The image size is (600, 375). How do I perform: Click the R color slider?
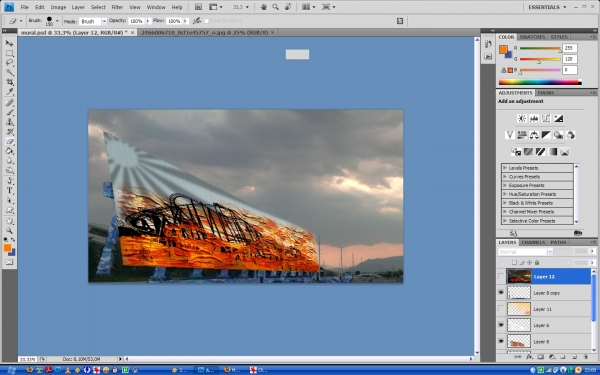[x=540, y=49]
